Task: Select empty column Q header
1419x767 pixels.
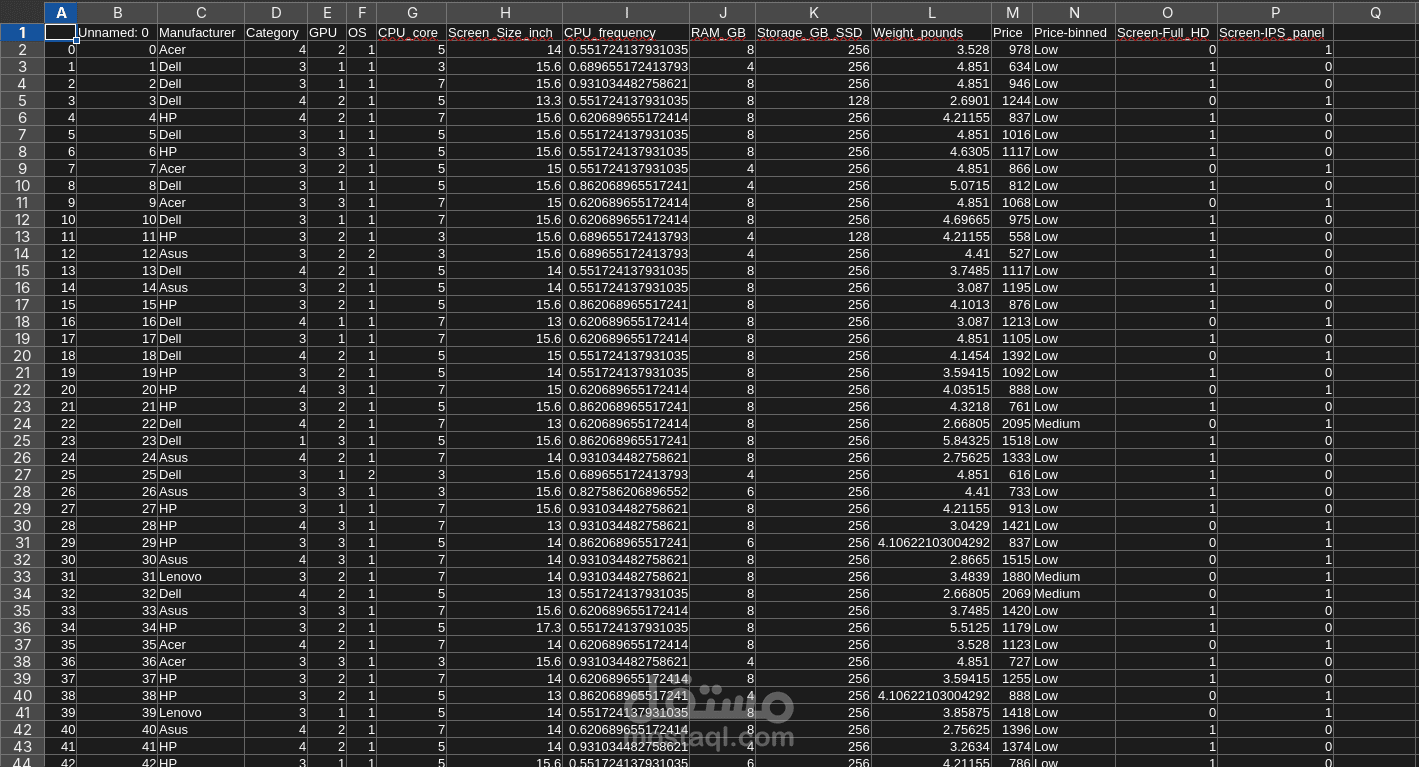Action: [1375, 12]
